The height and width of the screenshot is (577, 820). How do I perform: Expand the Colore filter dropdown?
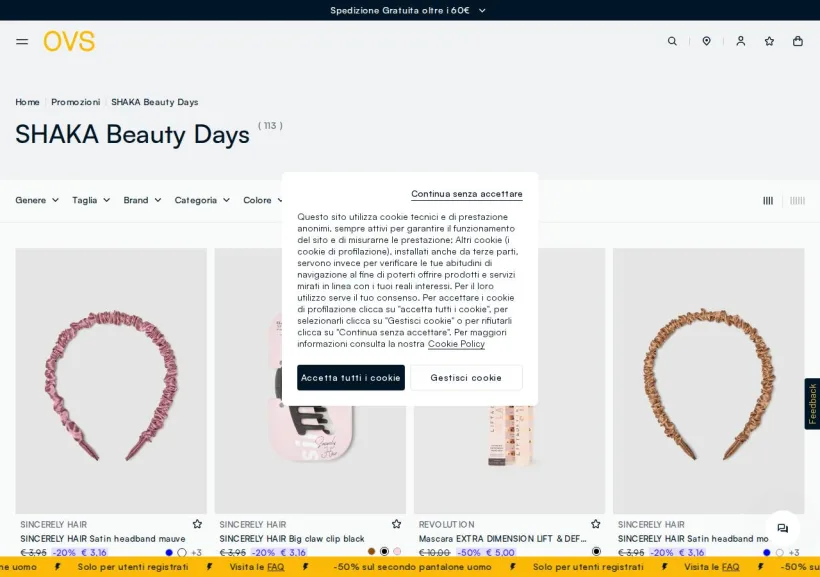[263, 200]
